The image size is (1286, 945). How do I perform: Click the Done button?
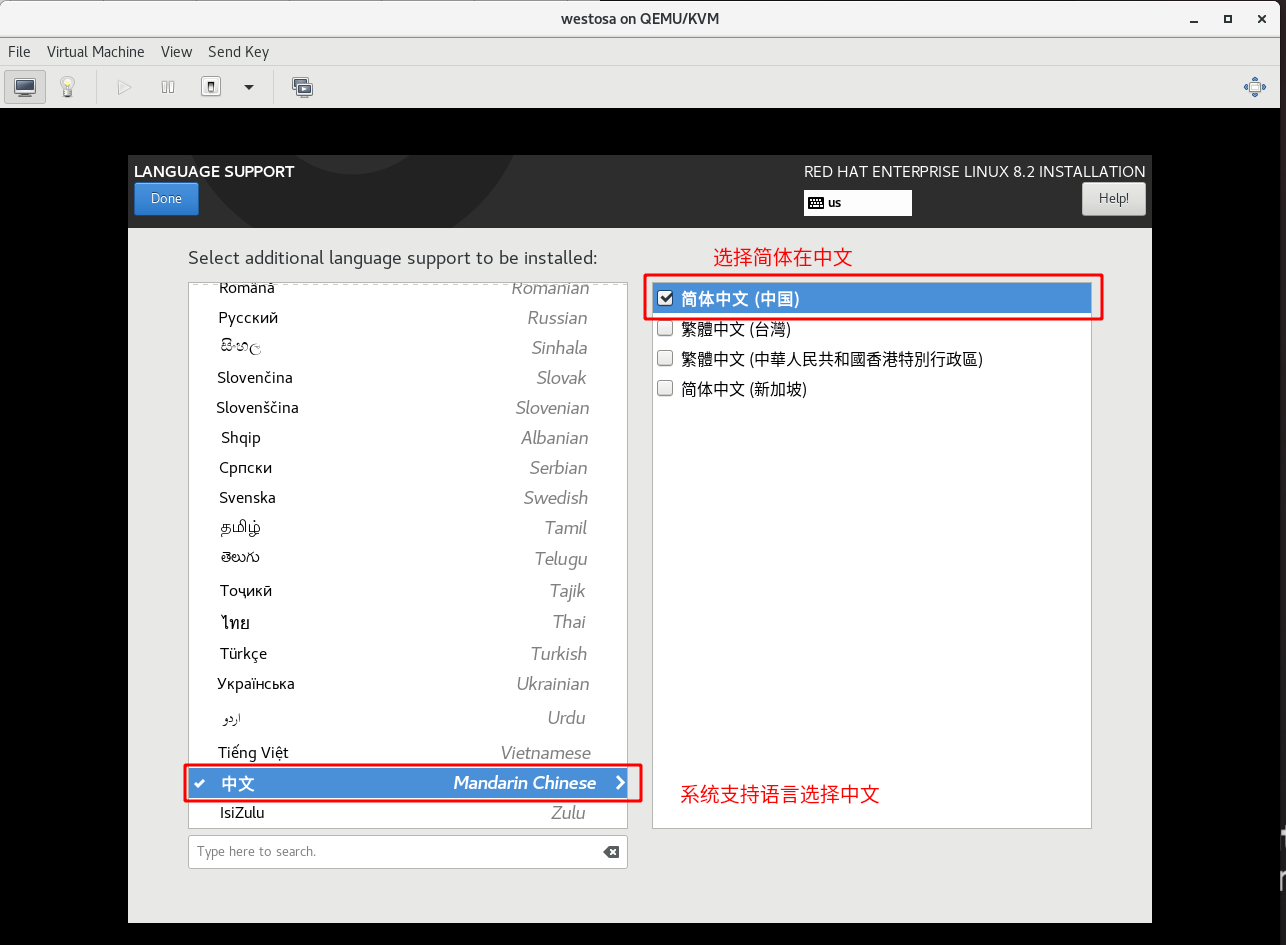pyautogui.click(x=166, y=199)
